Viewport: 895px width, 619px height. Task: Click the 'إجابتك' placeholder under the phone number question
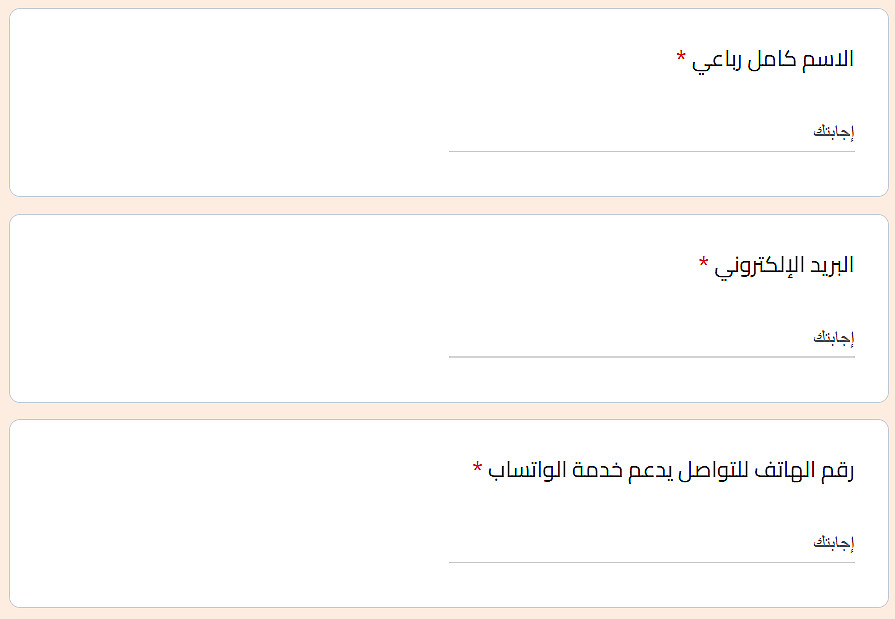[833, 543]
